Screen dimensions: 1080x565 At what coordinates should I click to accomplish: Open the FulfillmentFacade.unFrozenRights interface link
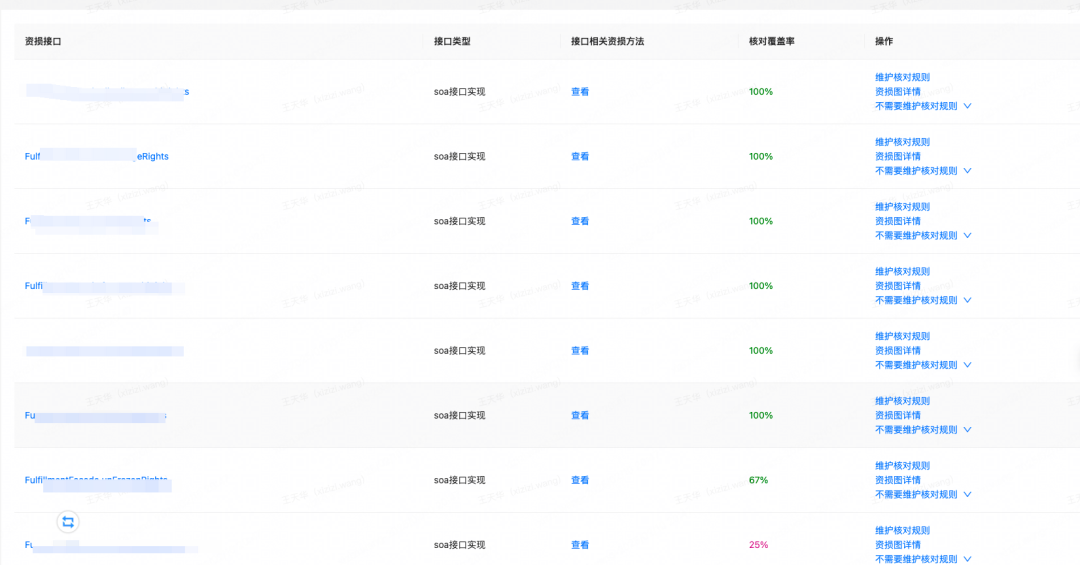tap(96, 480)
